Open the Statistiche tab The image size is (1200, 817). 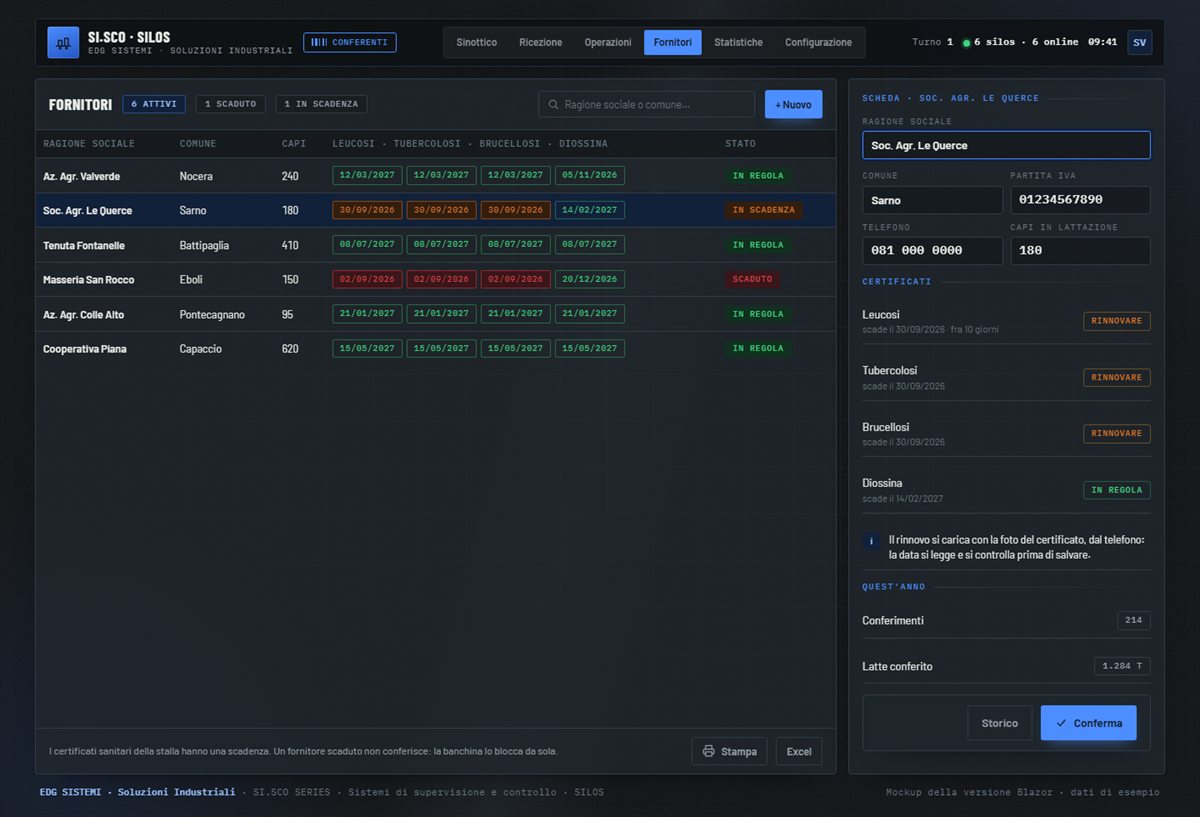(x=738, y=42)
